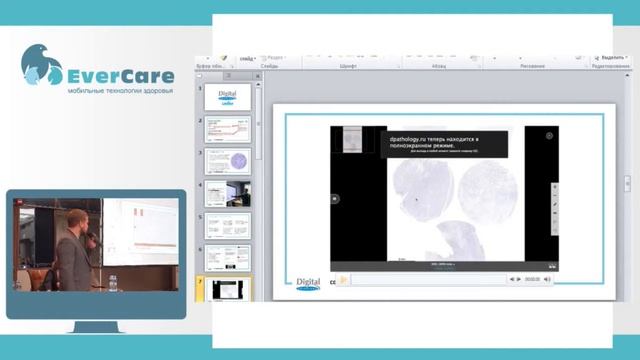Open the Слайд dropdown in the ribbon
The image size is (640, 360).
point(247,59)
